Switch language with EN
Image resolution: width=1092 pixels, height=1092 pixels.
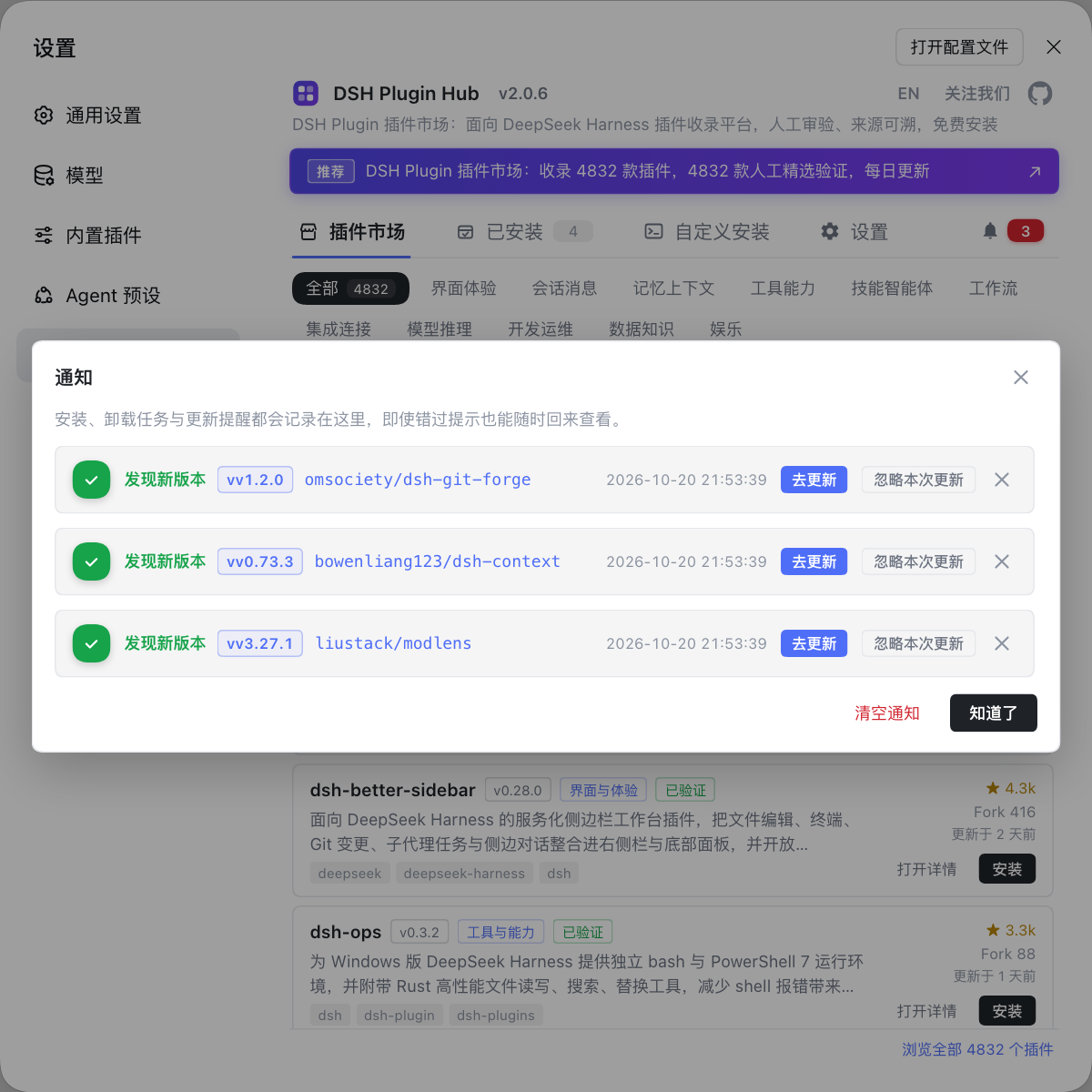point(908,94)
